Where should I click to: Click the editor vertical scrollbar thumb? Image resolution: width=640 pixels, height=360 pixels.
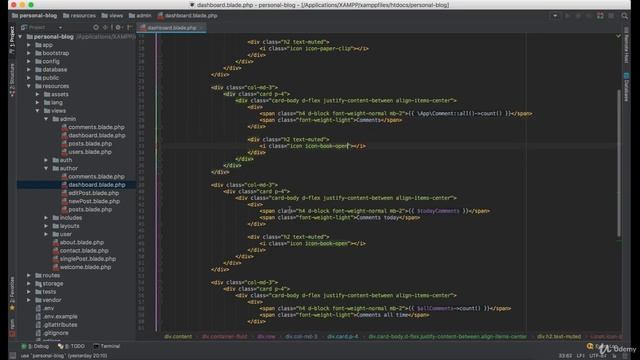[619, 162]
